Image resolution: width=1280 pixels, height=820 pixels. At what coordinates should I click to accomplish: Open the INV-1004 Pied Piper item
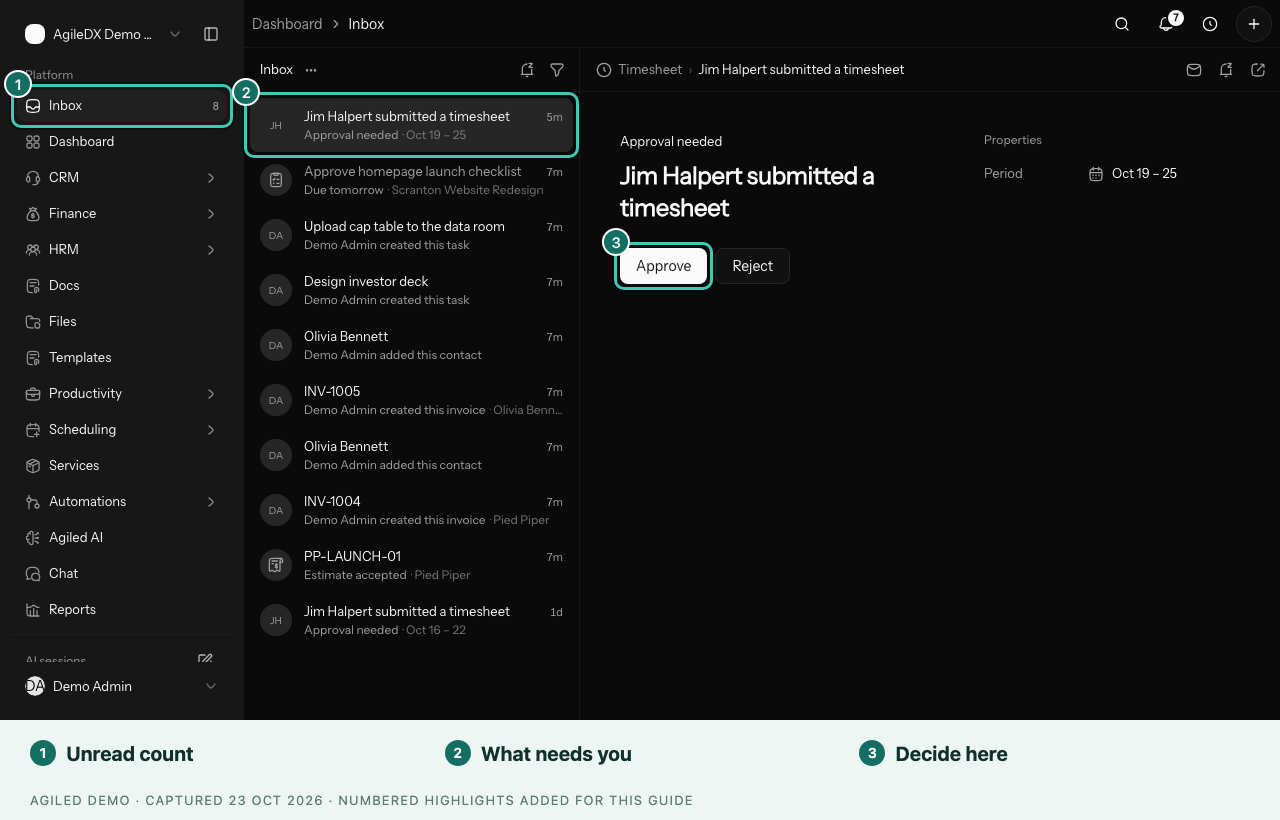coord(412,510)
